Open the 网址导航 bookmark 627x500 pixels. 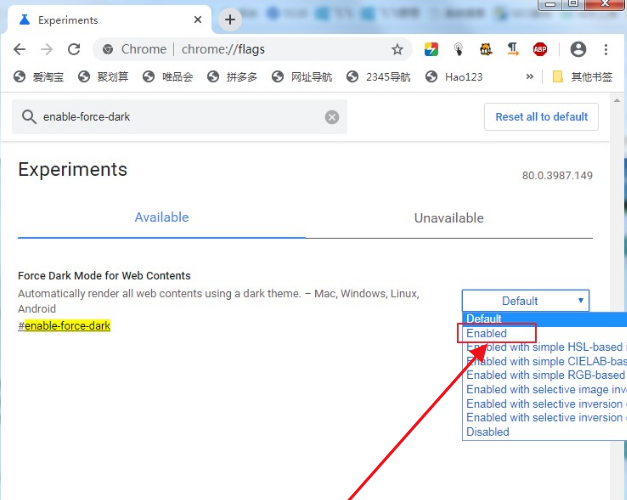point(302,76)
